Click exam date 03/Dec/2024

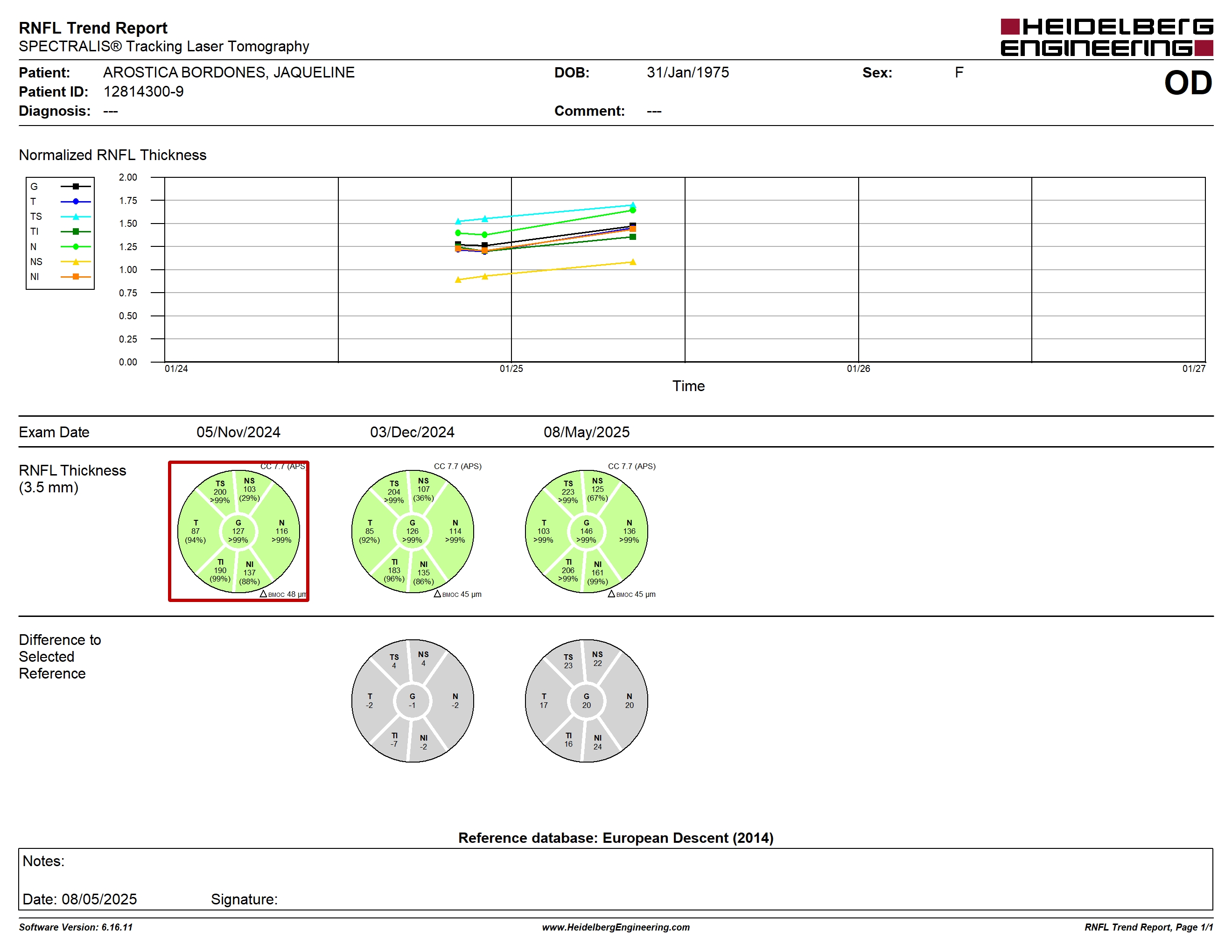pos(412,432)
